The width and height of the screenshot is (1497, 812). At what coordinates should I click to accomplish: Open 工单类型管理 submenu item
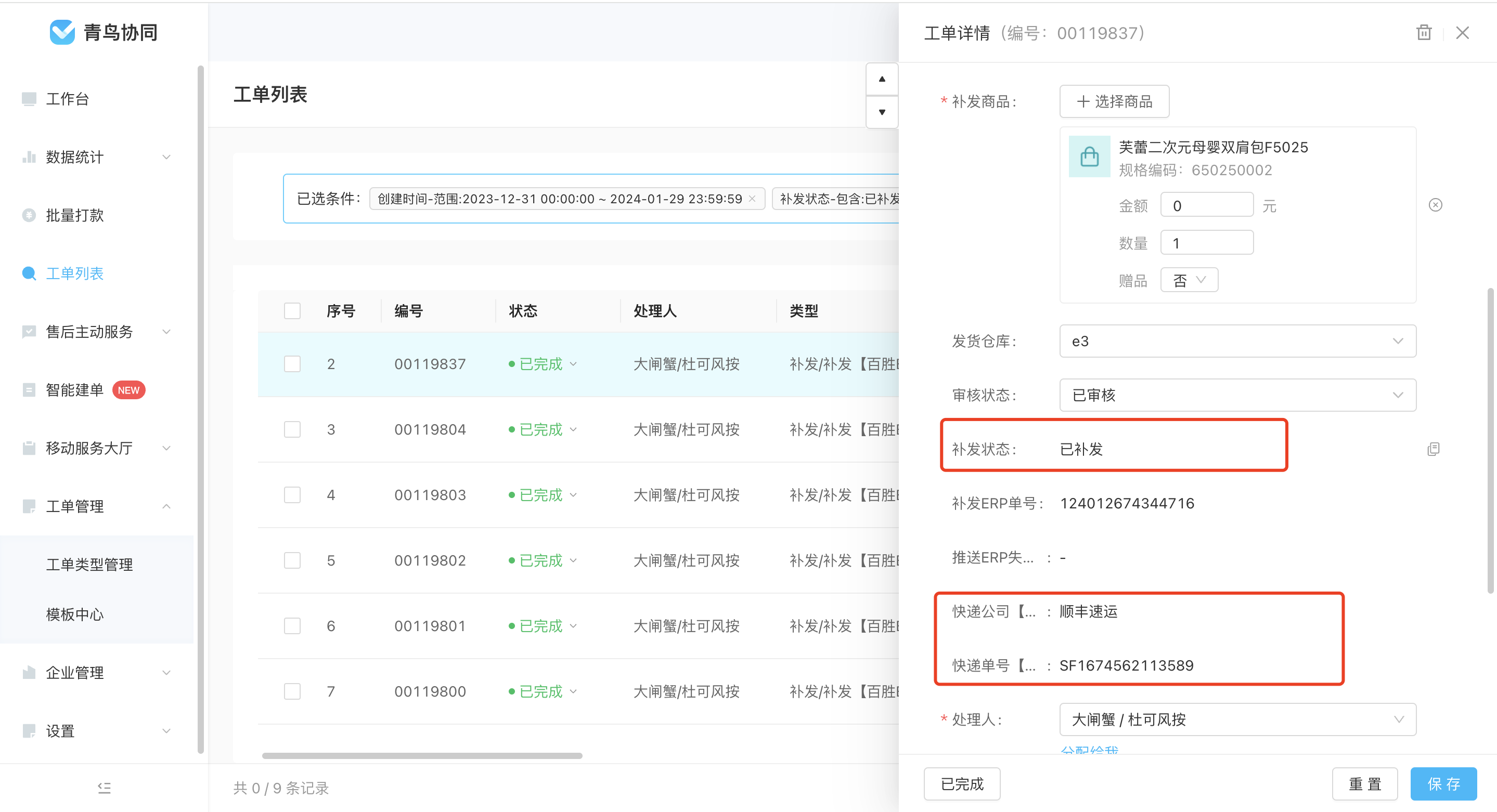89,564
